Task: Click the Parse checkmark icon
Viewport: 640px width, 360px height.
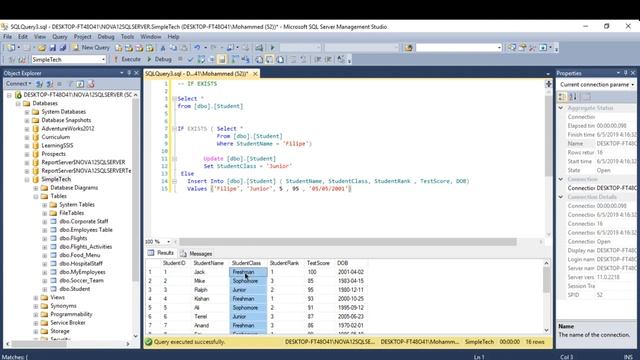Action: click(x=190, y=60)
